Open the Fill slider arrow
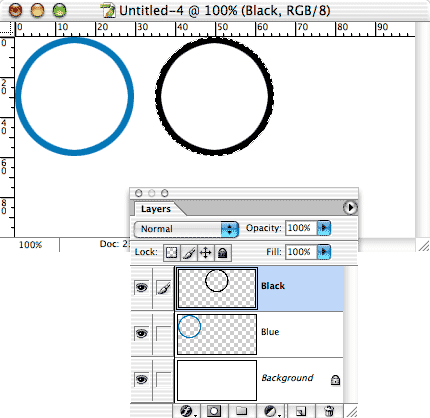The image size is (430, 418). click(324, 252)
